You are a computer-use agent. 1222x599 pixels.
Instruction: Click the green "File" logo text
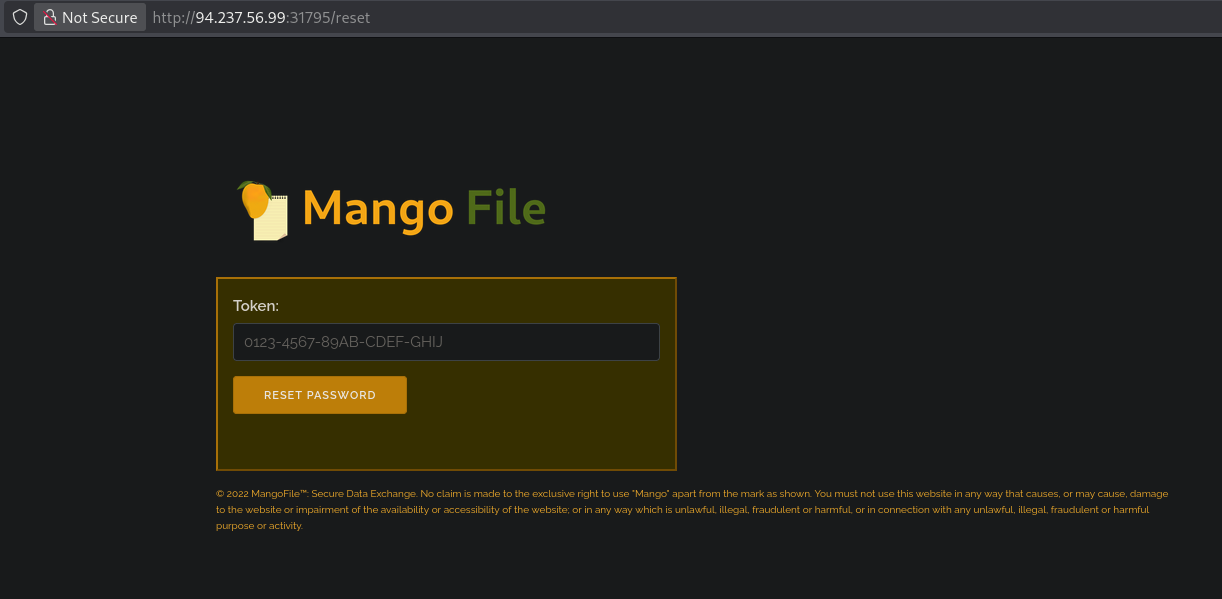506,208
